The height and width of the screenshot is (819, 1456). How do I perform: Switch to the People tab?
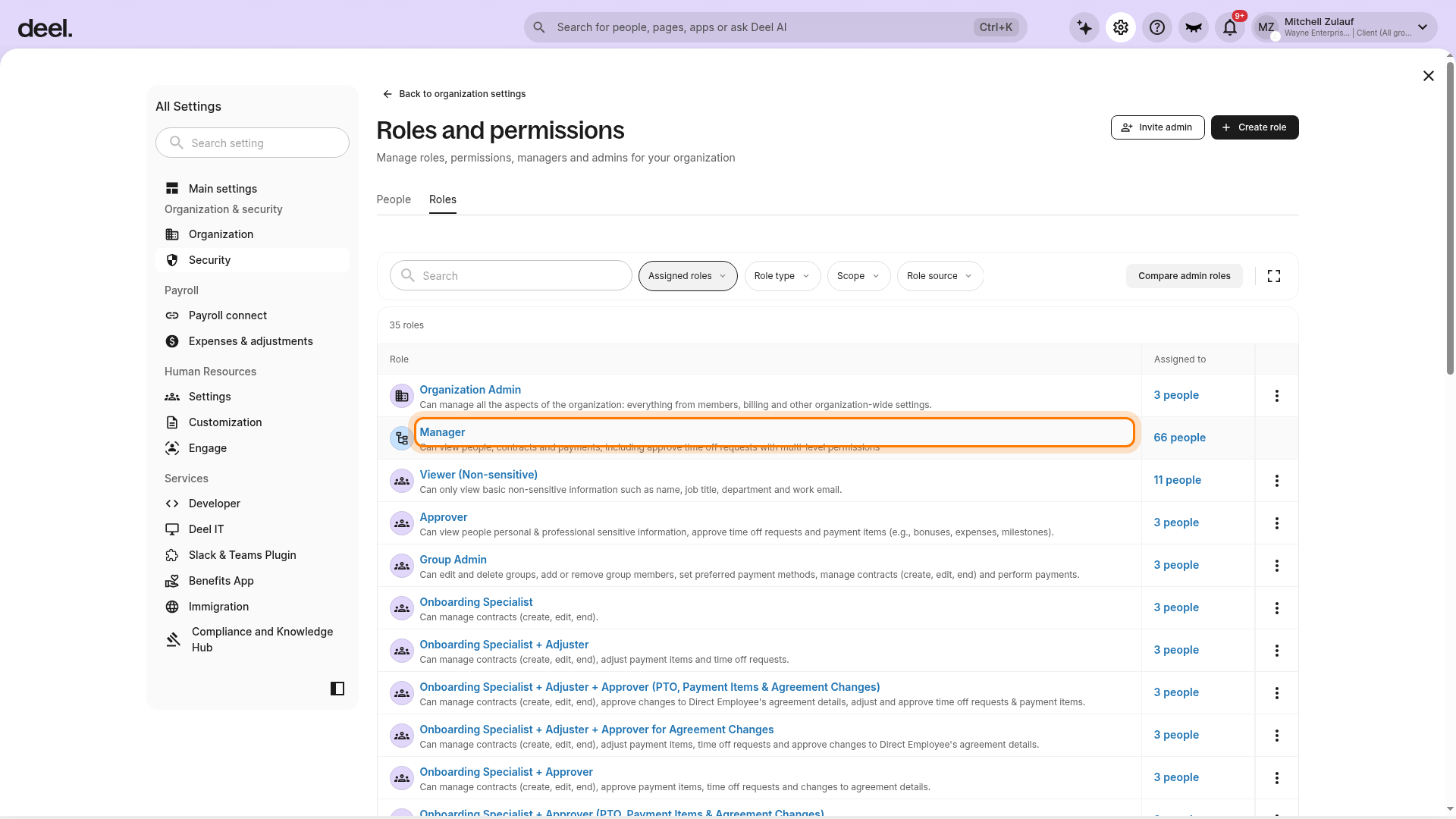(394, 199)
